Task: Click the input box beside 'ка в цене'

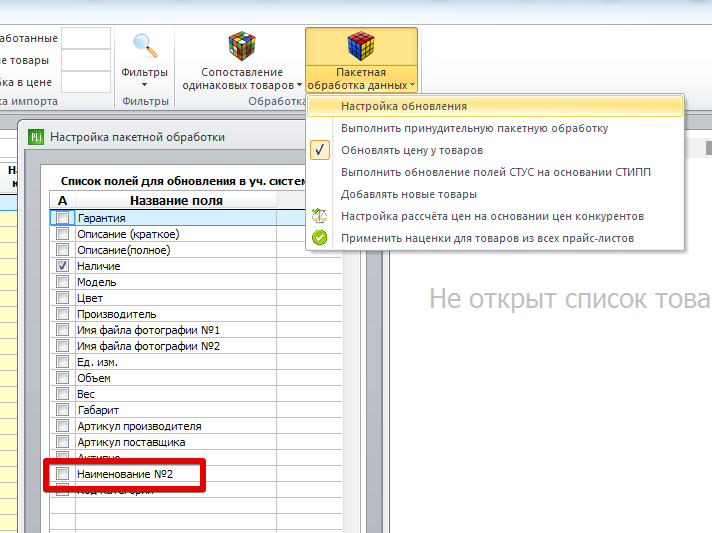Action: tap(86, 82)
